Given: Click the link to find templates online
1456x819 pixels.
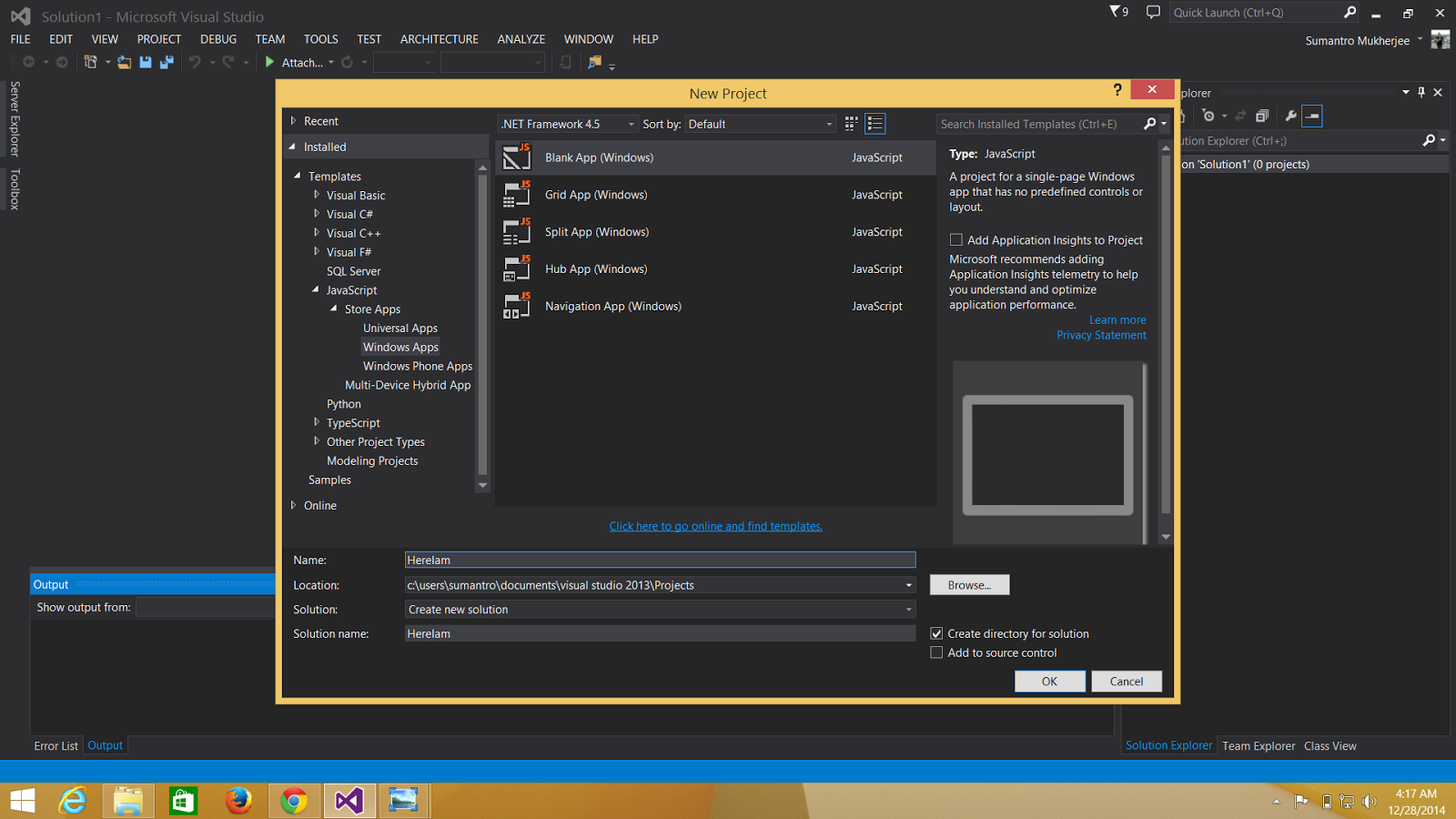Looking at the screenshot, I should click(715, 526).
